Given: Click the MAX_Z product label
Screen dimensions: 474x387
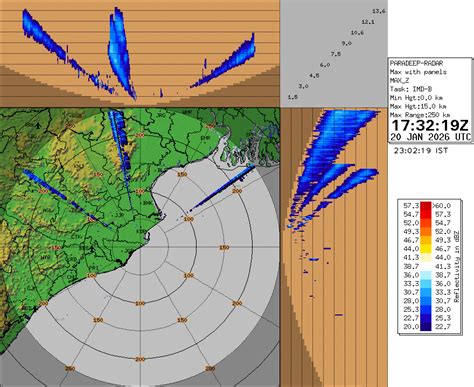Looking at the screenshot, I should coord(399,81).
